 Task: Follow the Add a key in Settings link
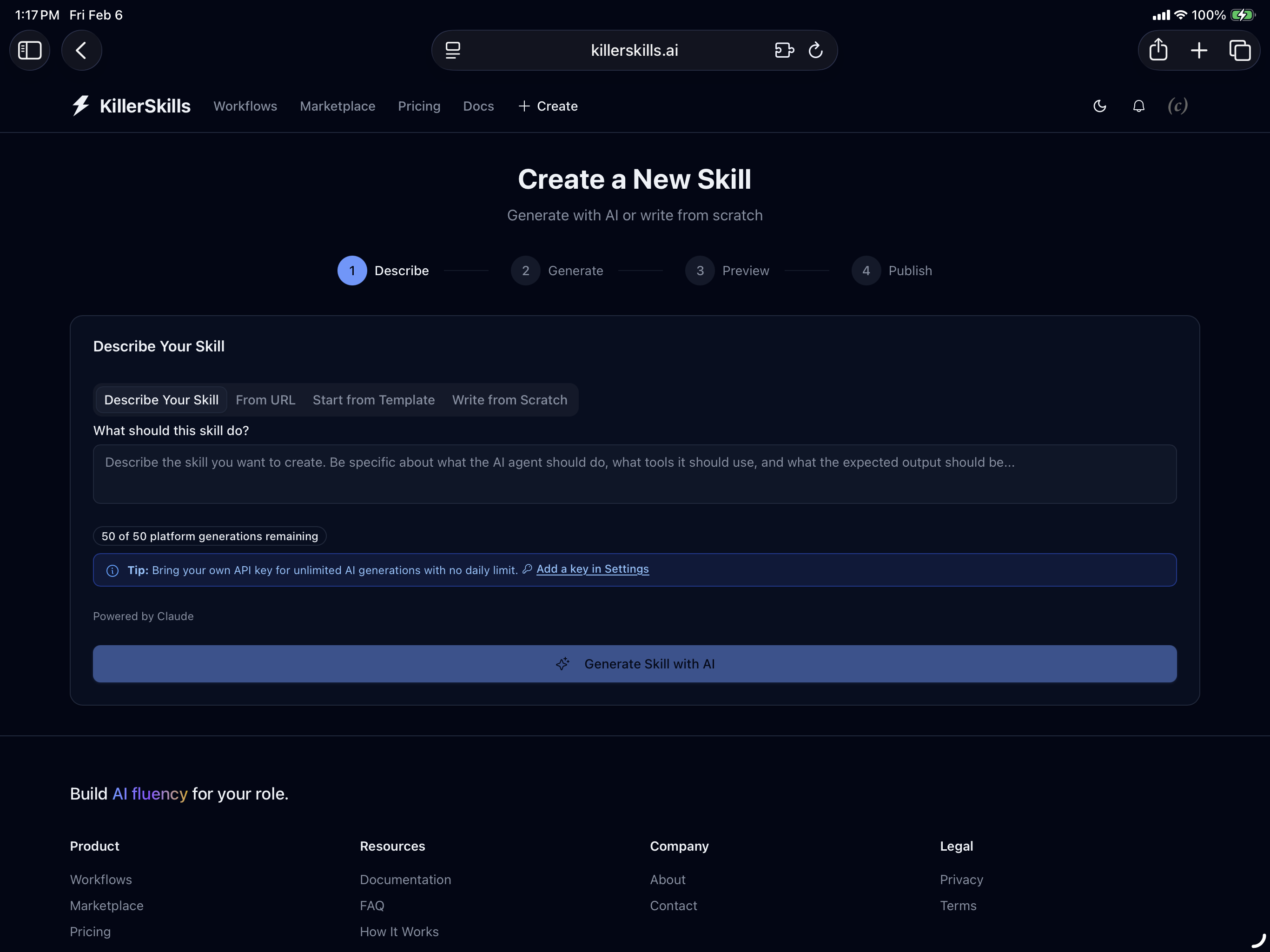592,569
